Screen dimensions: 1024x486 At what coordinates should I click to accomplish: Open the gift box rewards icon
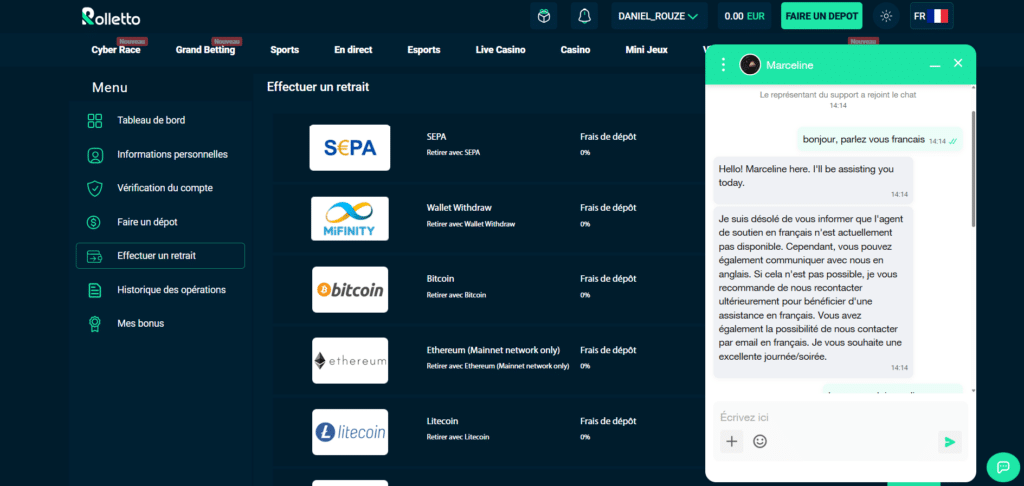click(543, 16)
